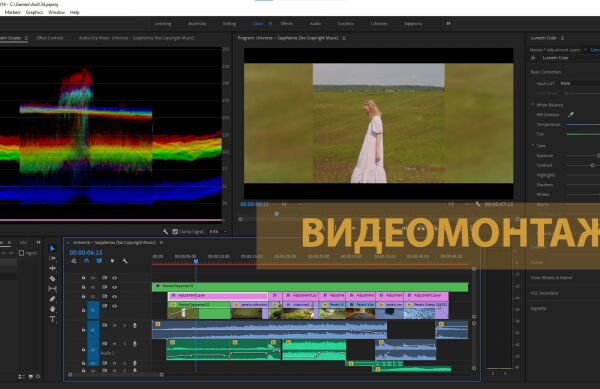Open the Markers menu
This screenshot has height=389, width=600.
pyautogui.click(x=12, y=12)
